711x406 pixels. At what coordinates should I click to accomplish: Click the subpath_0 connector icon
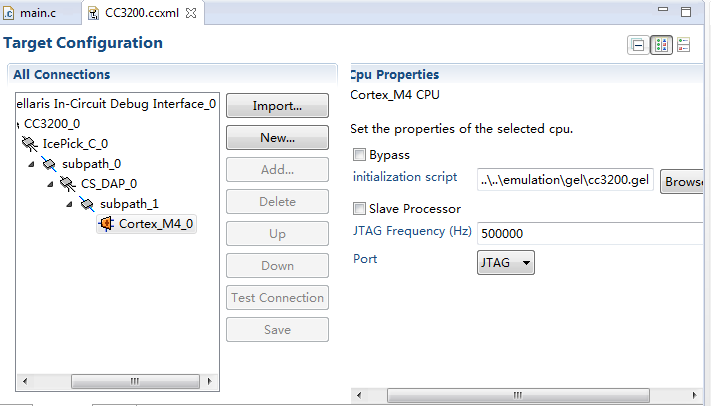tap(49, 164)
